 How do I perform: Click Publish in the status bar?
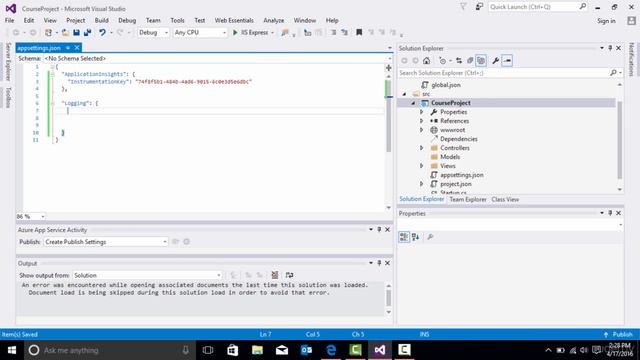pos(618,334)
